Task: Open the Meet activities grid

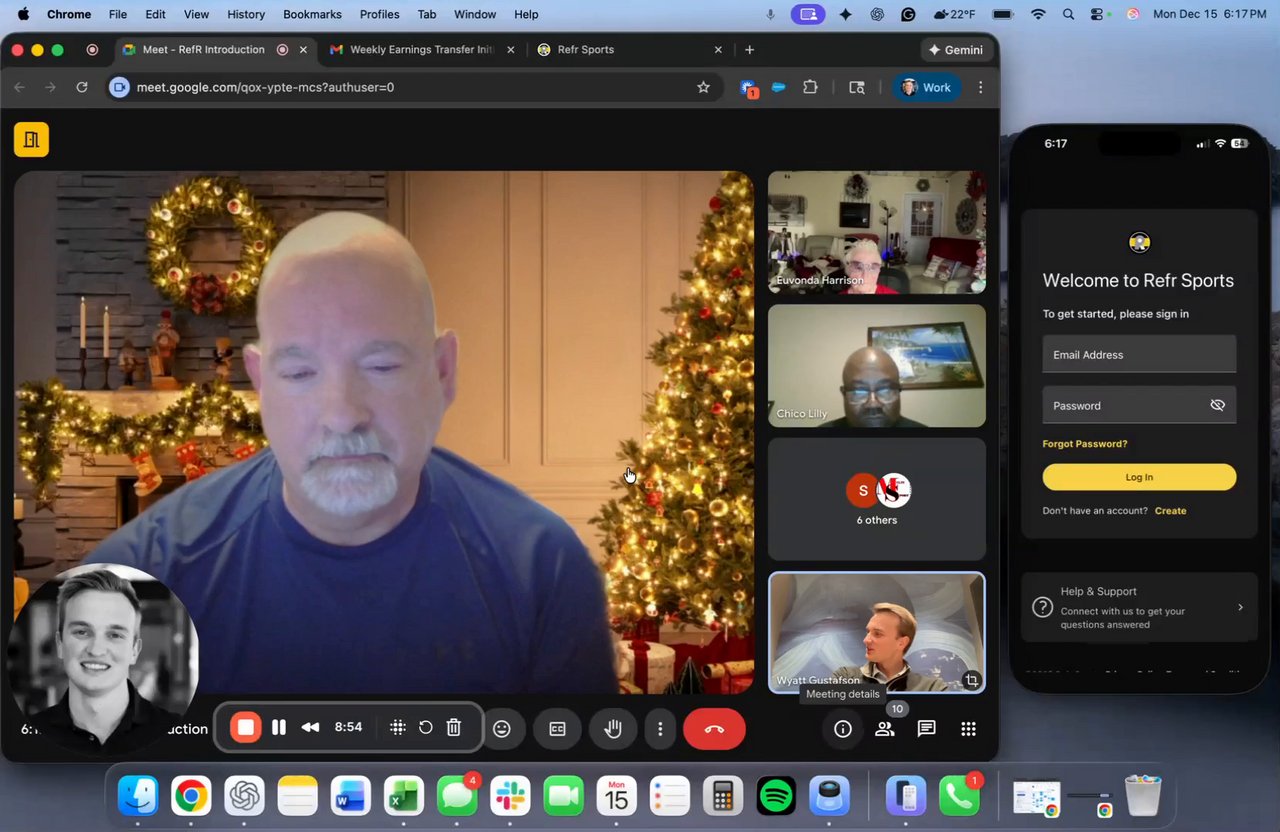Action: [968, 729]
